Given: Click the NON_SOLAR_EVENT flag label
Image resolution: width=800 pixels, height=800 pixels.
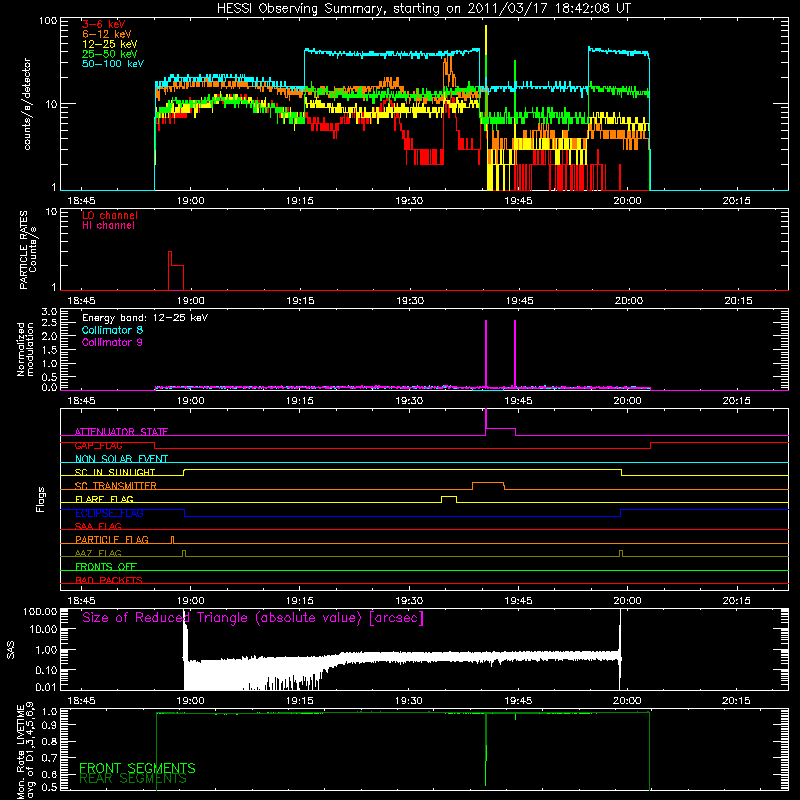Looking at the screenshot, I should point(121,459).
